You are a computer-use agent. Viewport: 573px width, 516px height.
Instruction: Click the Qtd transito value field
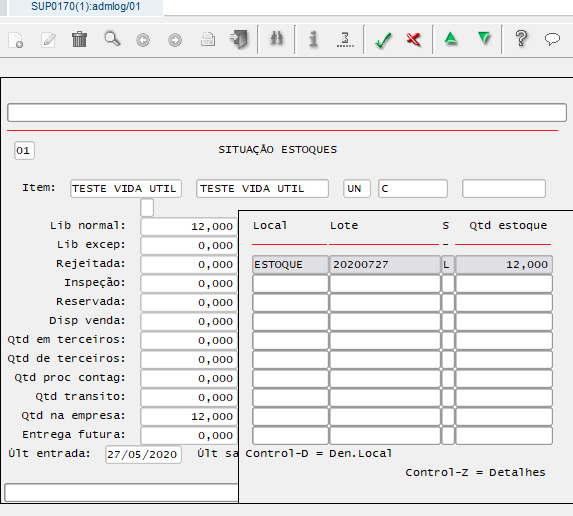point(189,398)
